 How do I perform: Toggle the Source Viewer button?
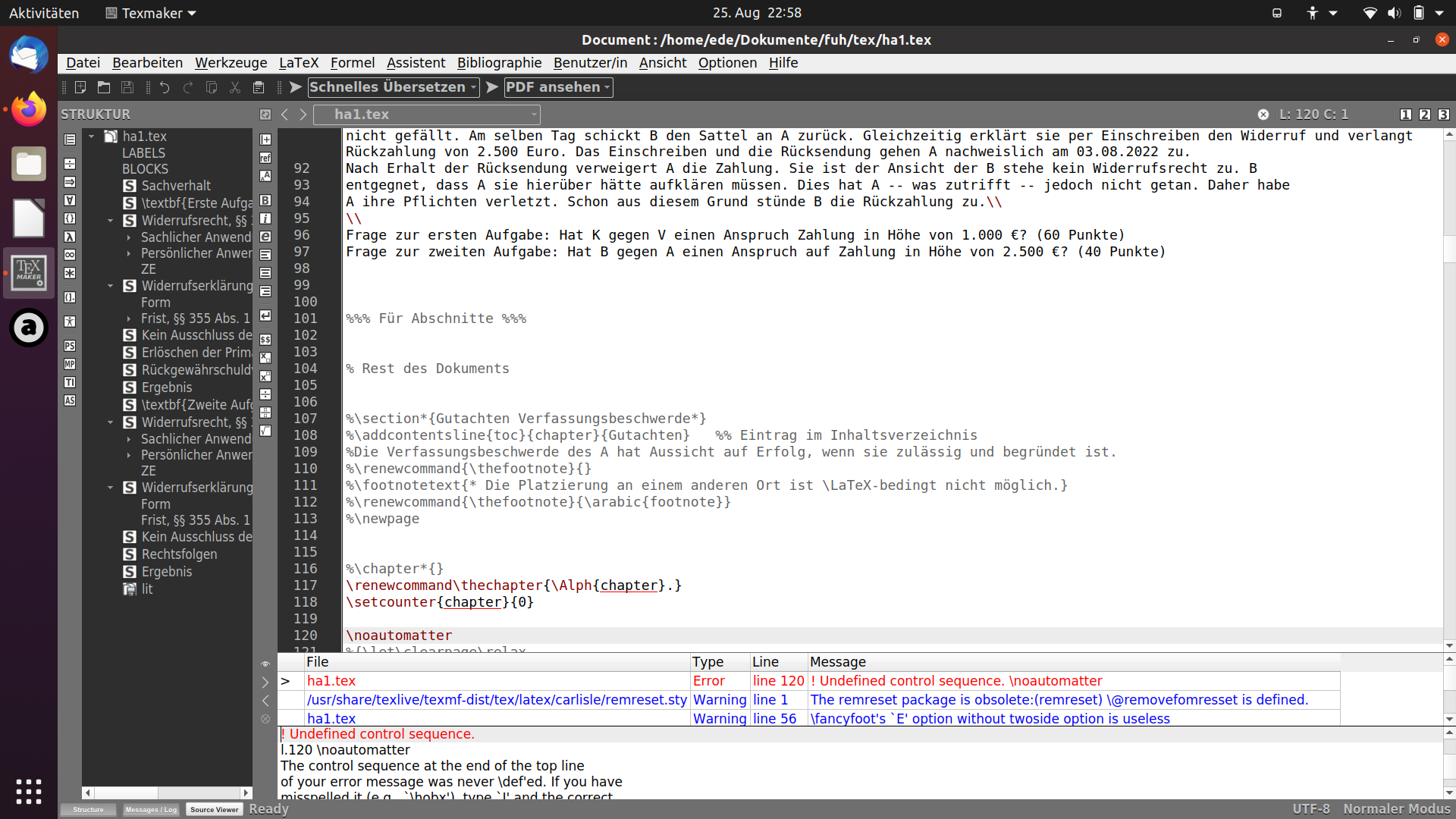214,809
